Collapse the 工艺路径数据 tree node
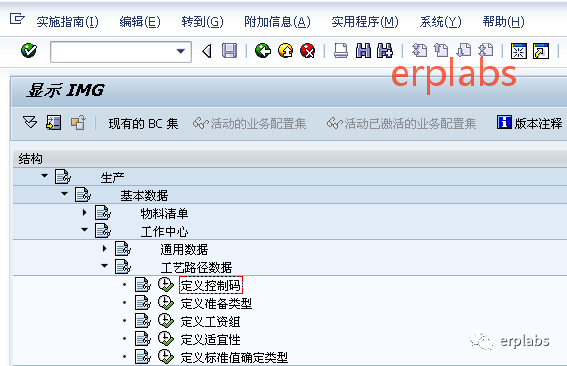This screenshot has width=567, height=366. 104,266
